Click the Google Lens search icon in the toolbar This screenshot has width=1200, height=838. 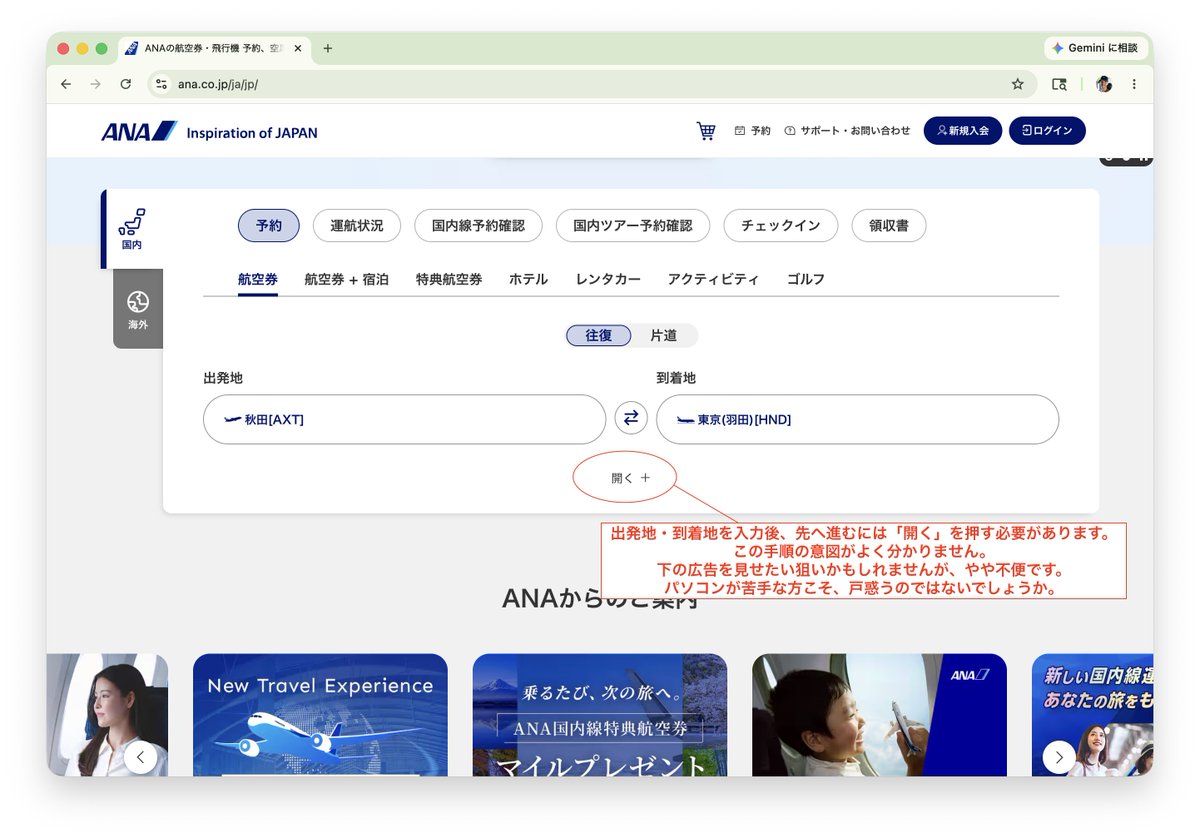click(1059, 84)
